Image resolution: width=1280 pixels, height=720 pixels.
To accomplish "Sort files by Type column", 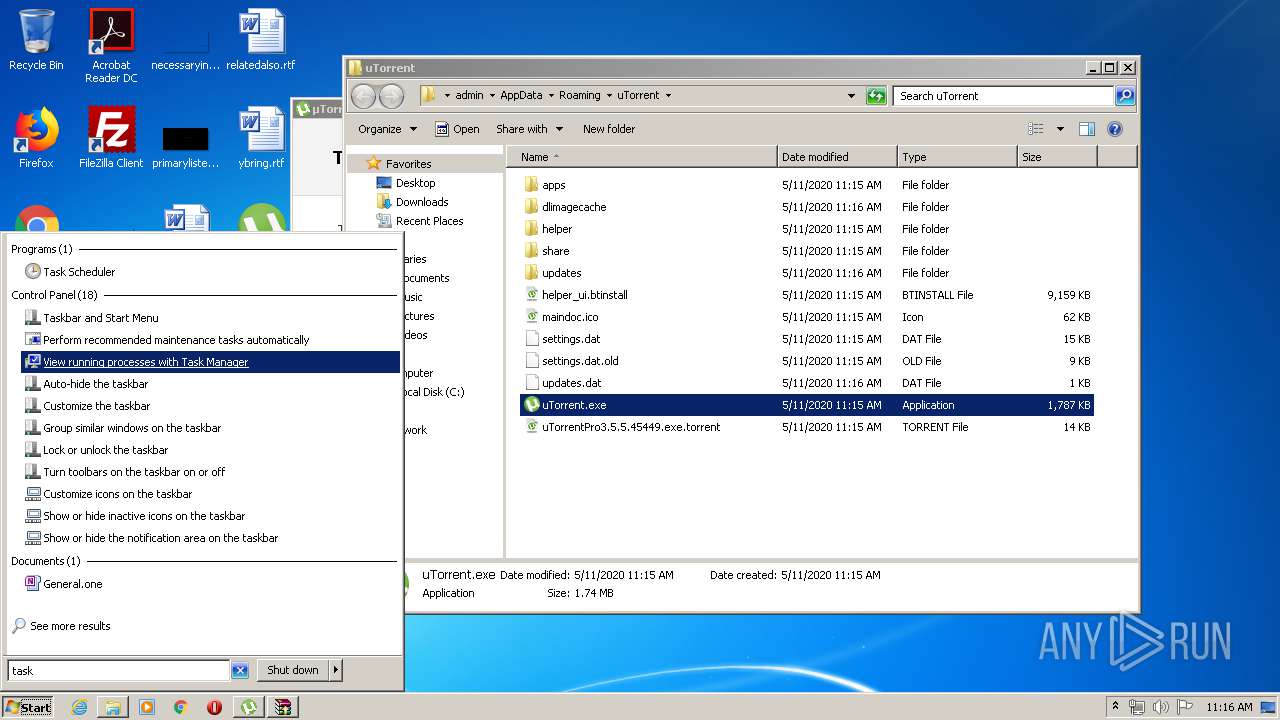I will coord(957,157).
